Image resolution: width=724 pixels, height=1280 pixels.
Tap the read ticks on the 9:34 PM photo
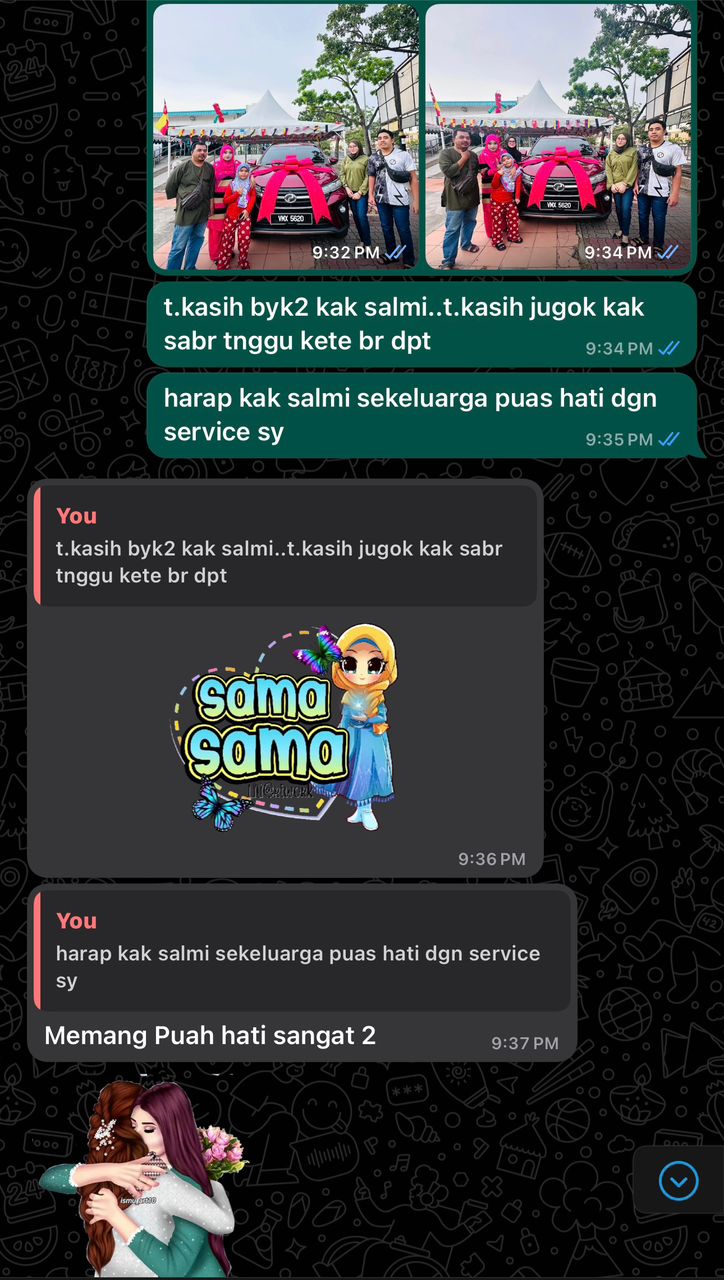coord(669,252)
